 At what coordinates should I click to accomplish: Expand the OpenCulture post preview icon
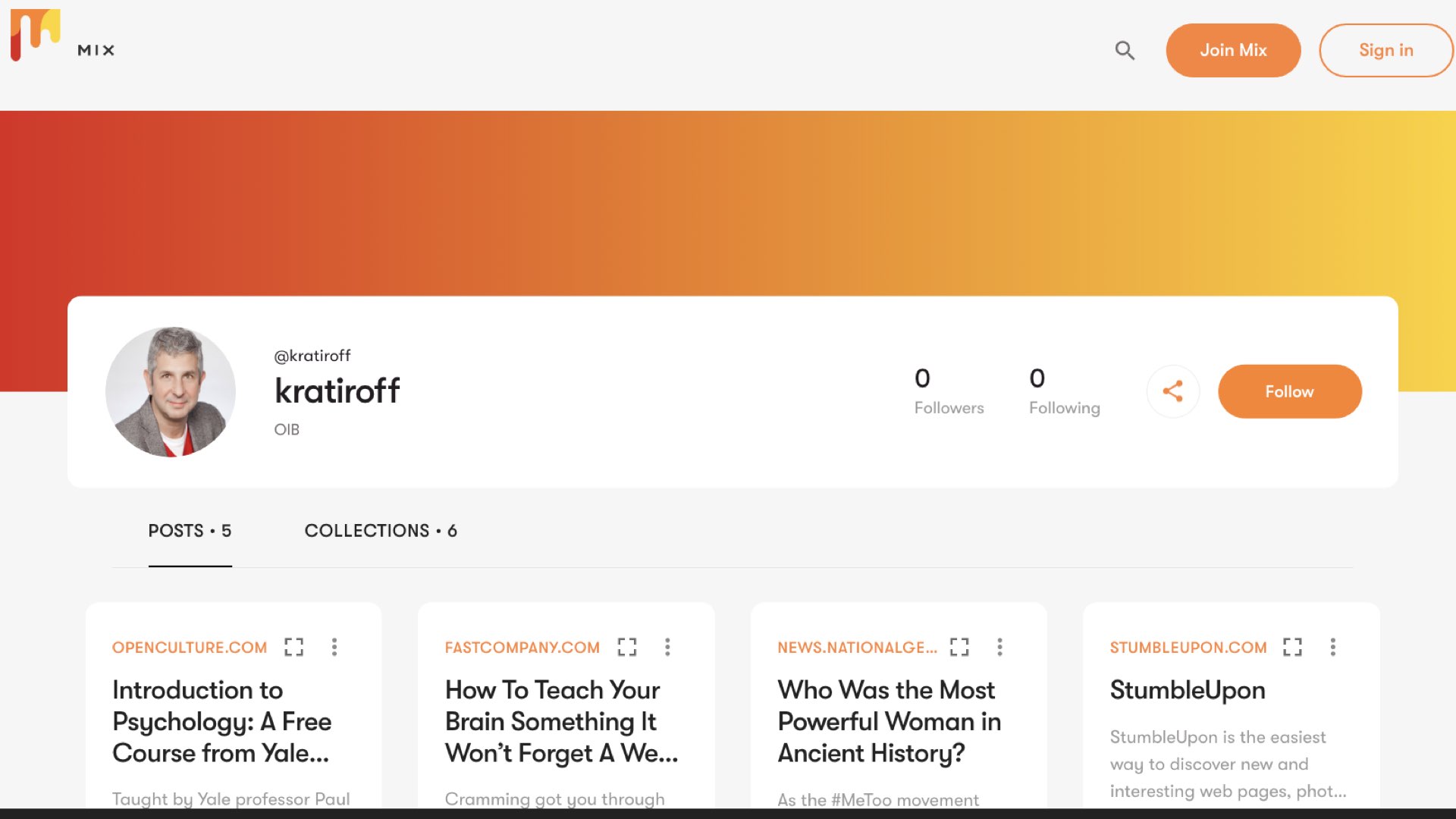pyautogui.click(x=293, y=647)
